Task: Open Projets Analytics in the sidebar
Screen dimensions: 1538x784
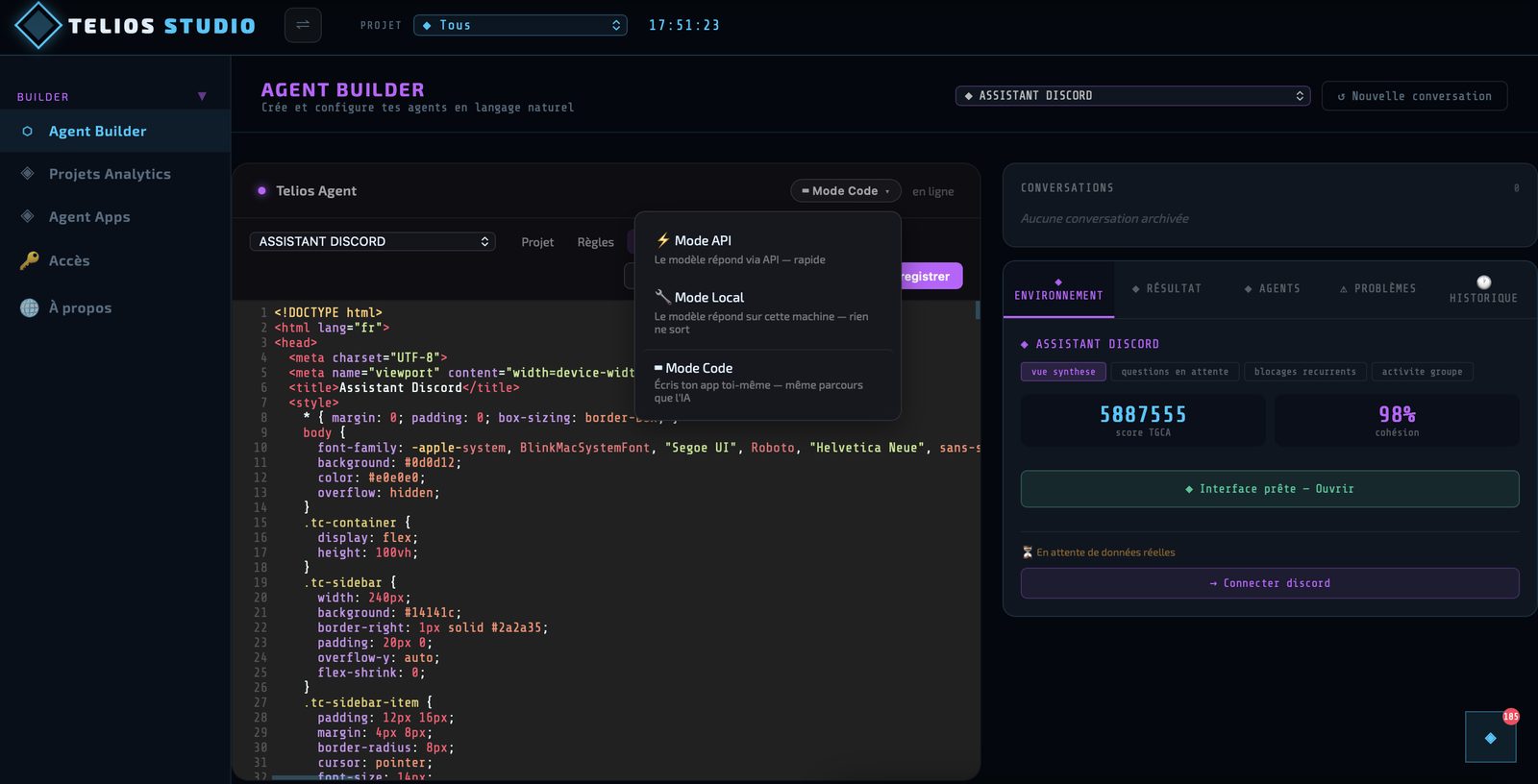Action: point(115,174)
